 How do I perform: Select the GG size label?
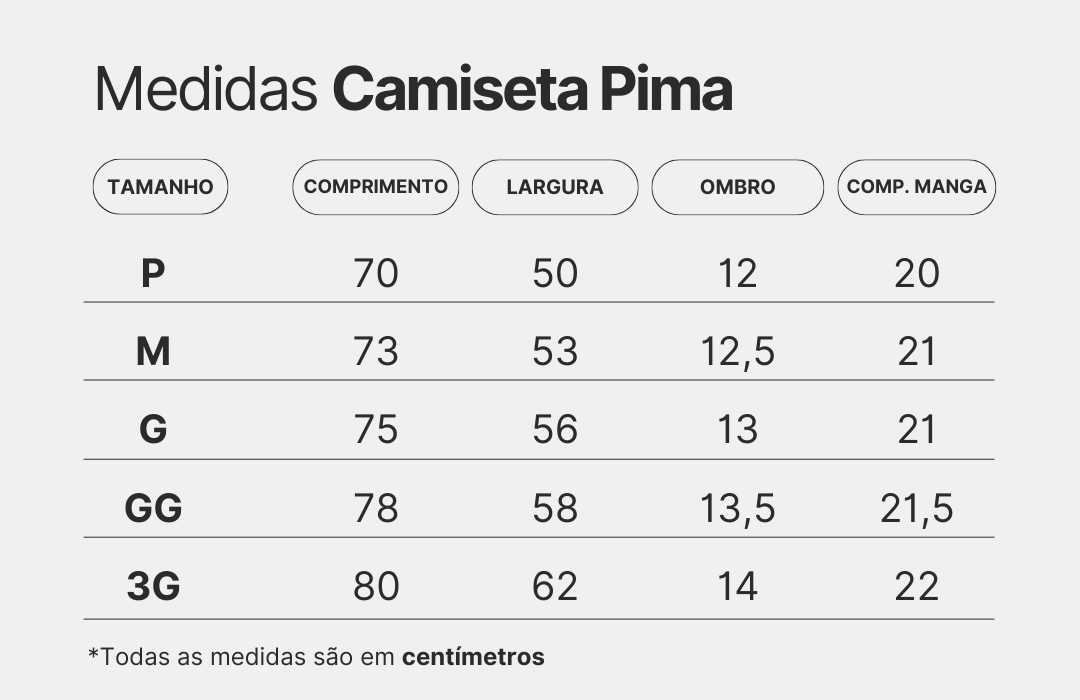pos(153,508)
